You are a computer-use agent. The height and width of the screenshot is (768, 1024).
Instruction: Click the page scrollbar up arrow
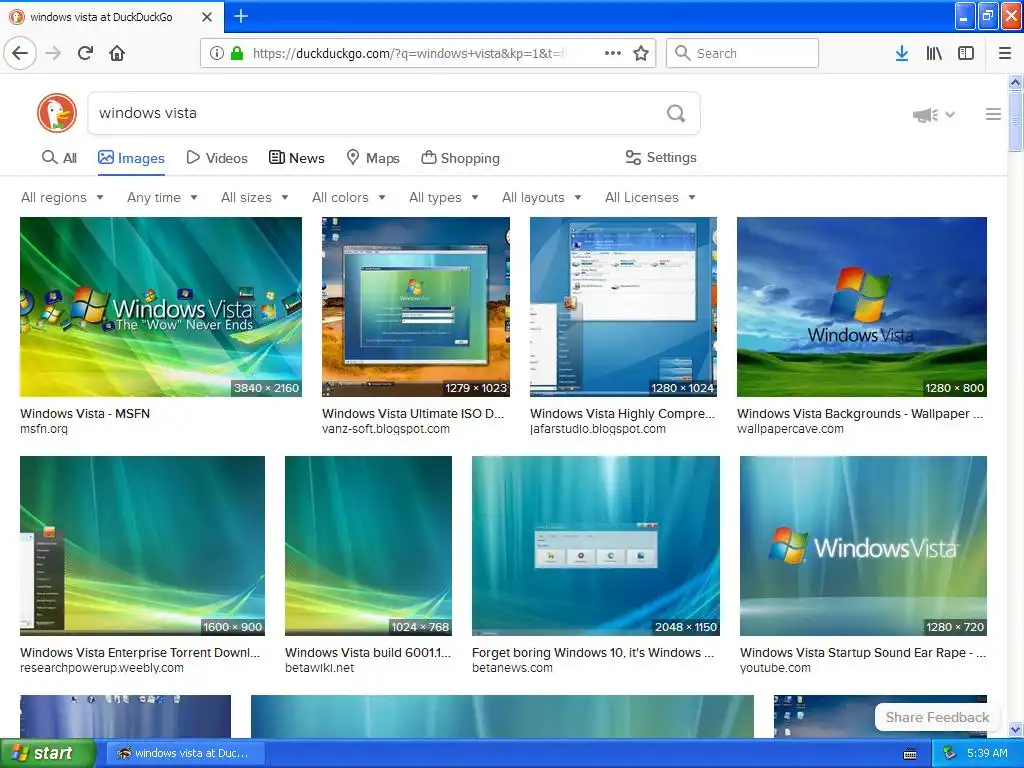coord(1015,83)
